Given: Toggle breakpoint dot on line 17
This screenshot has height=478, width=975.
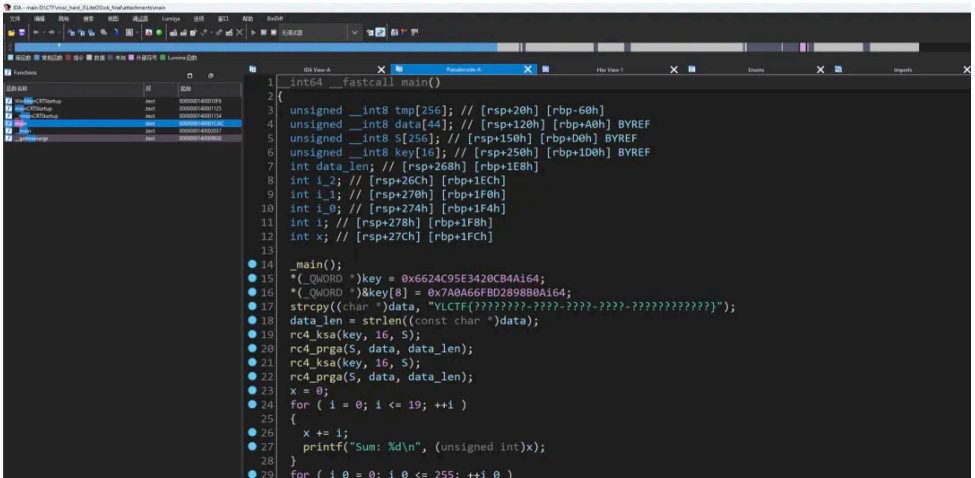Looking at the screenshot, I should pyautogui.click(x=252, y=306).
